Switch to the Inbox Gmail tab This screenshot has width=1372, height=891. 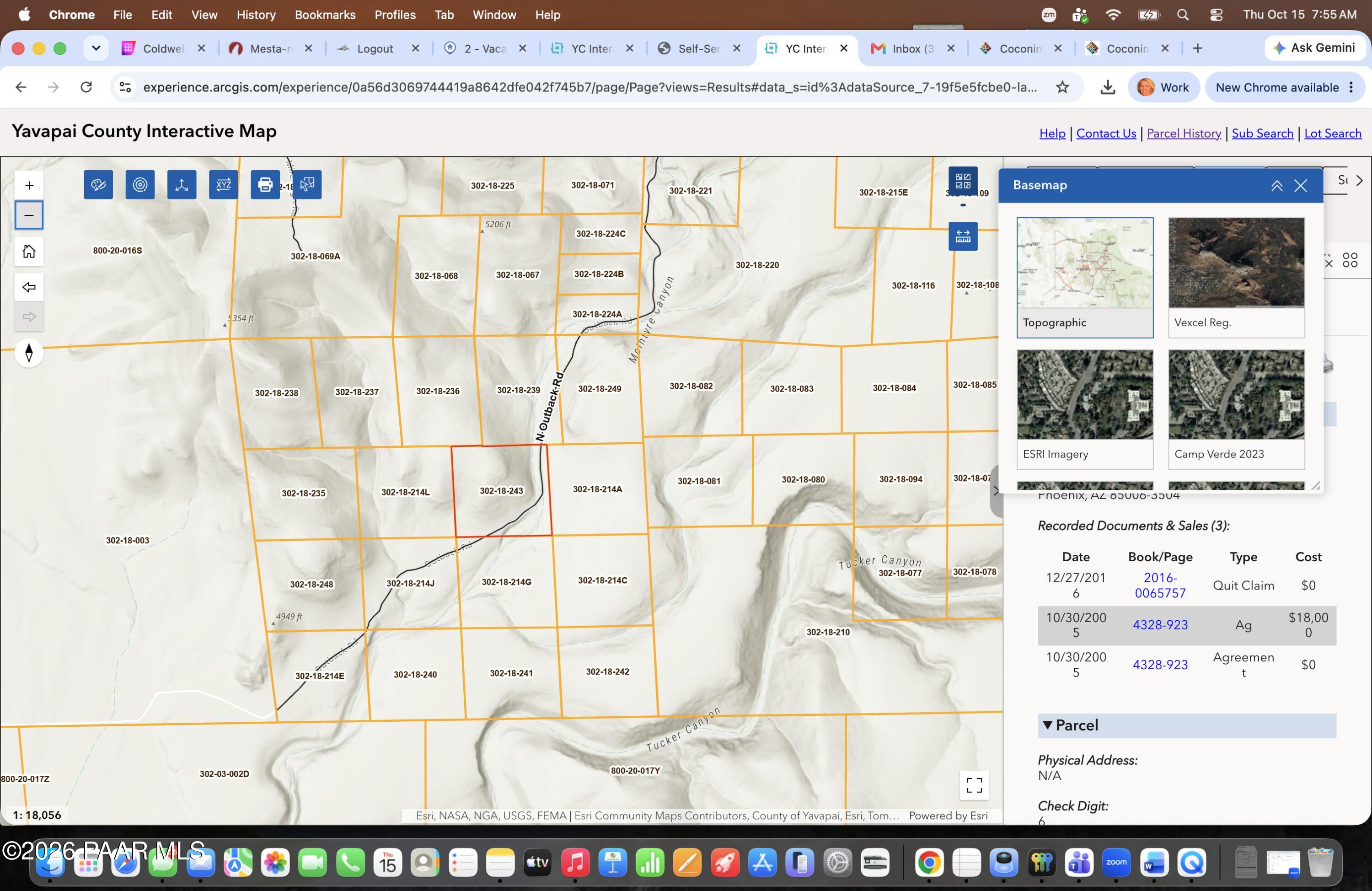912,48
